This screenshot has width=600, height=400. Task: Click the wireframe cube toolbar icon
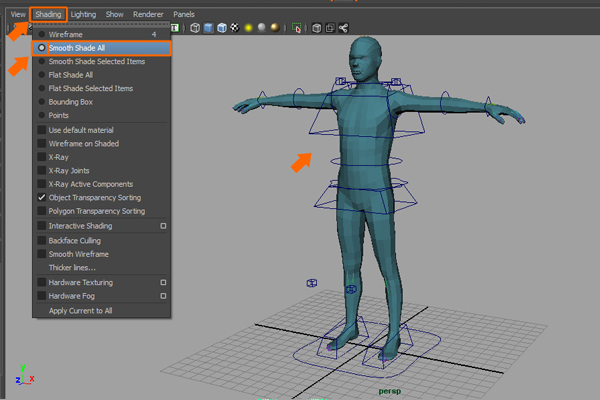click(195, 28)
